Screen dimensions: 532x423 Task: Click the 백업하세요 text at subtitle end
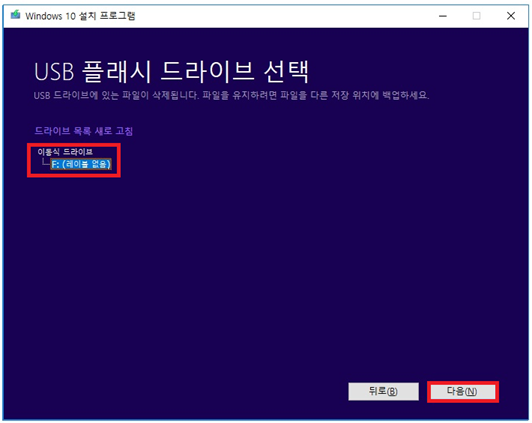tap(406, 95)
